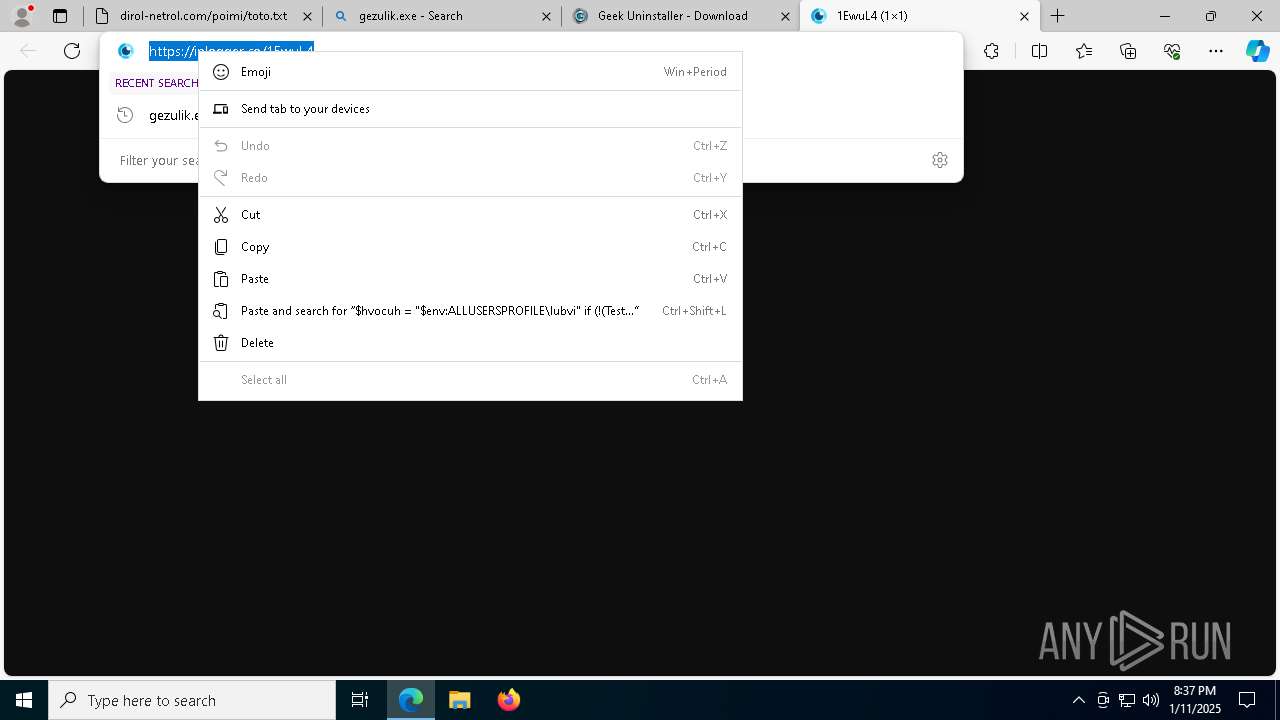
Task: Close the Geek Uninstaller tab
Action: coord(785,16)
